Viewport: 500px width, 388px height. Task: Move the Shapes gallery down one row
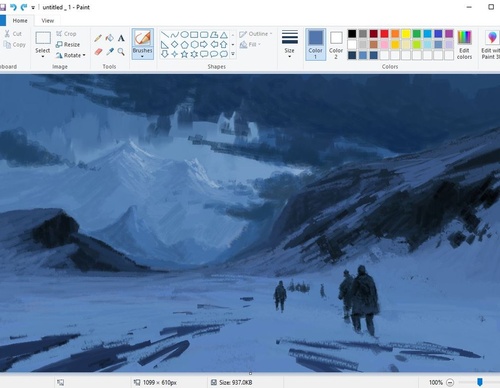click(233, 44)
